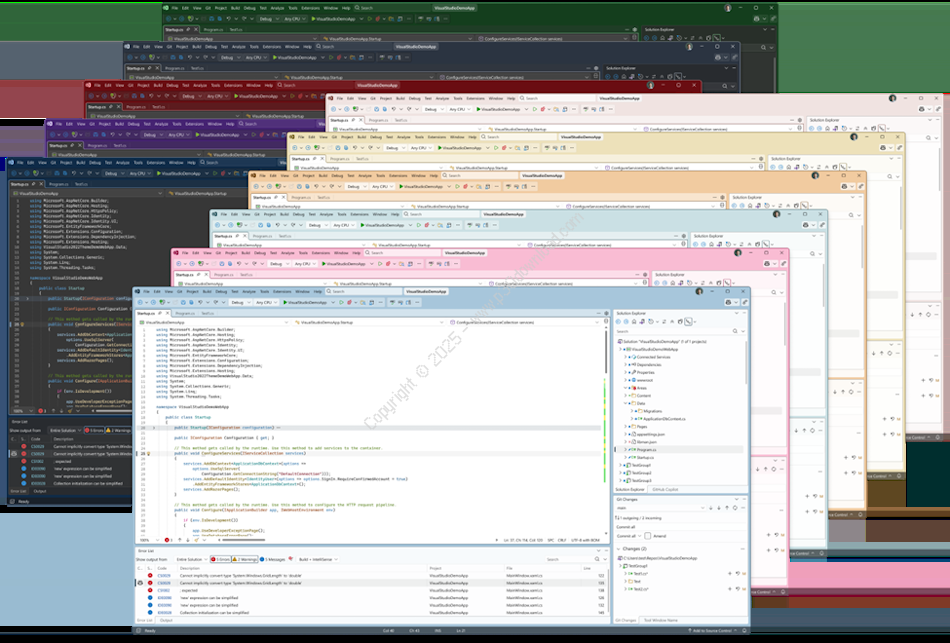Expand the Dependencies node in Solution Explorer
This screenshot has height=643, width=950.
click(627, 364)
